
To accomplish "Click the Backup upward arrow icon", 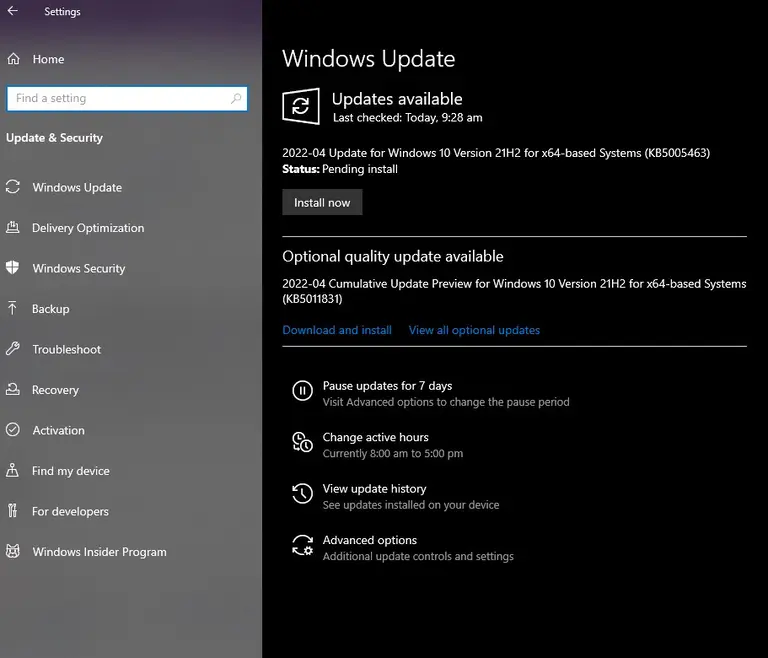I will coord(13,308).
